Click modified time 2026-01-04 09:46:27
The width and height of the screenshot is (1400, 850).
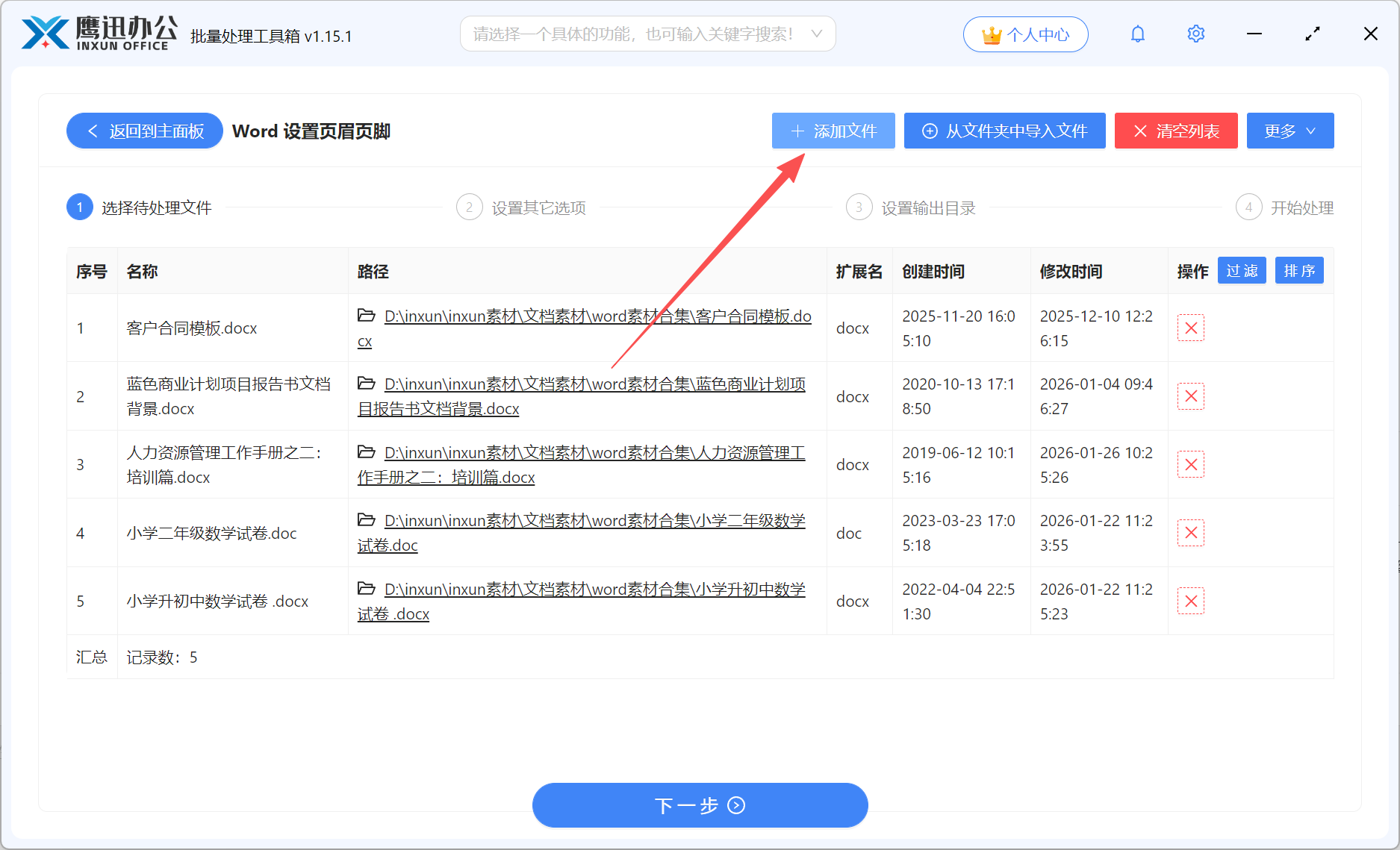(1096, 396)
